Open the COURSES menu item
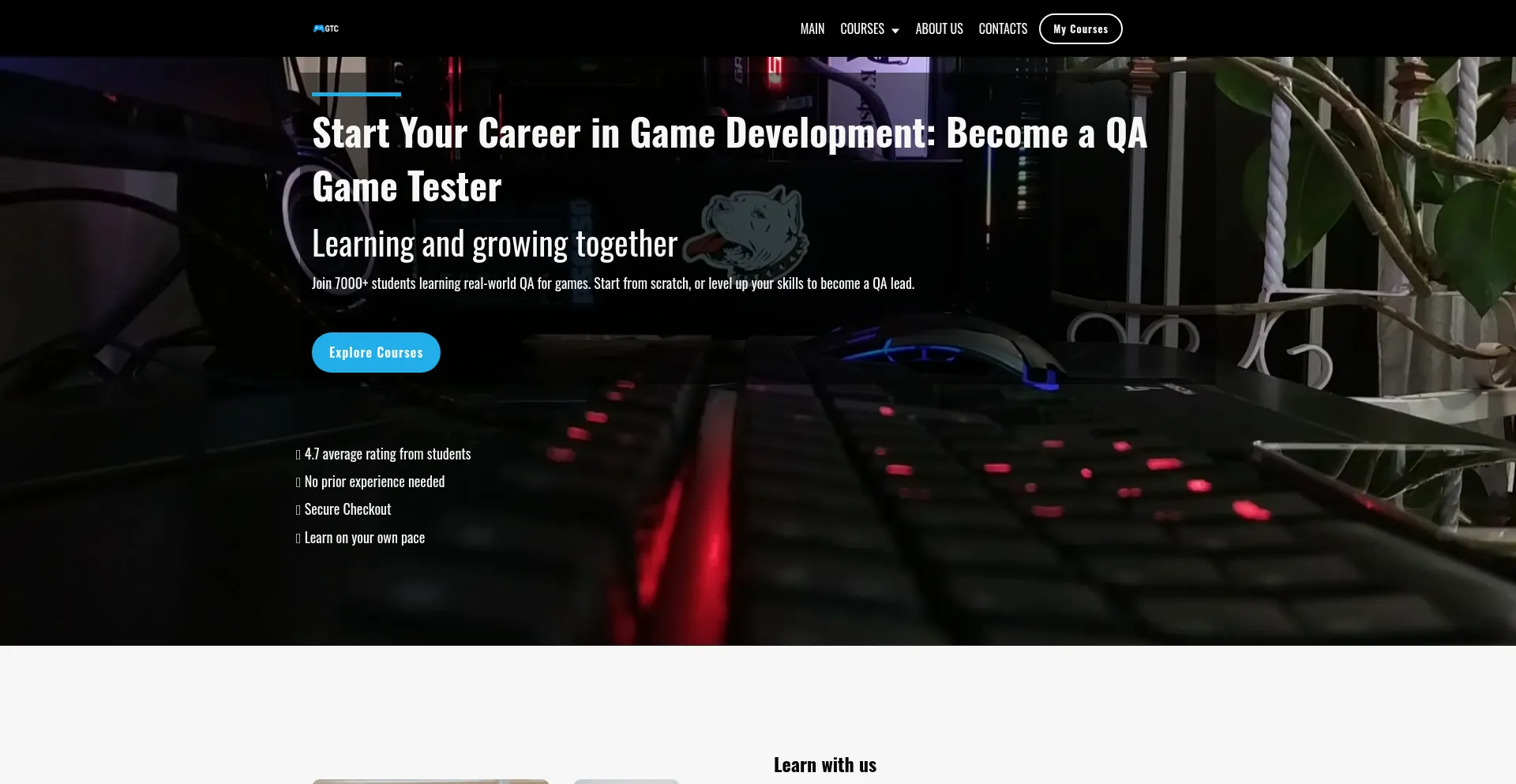 [x=861, y=28]
